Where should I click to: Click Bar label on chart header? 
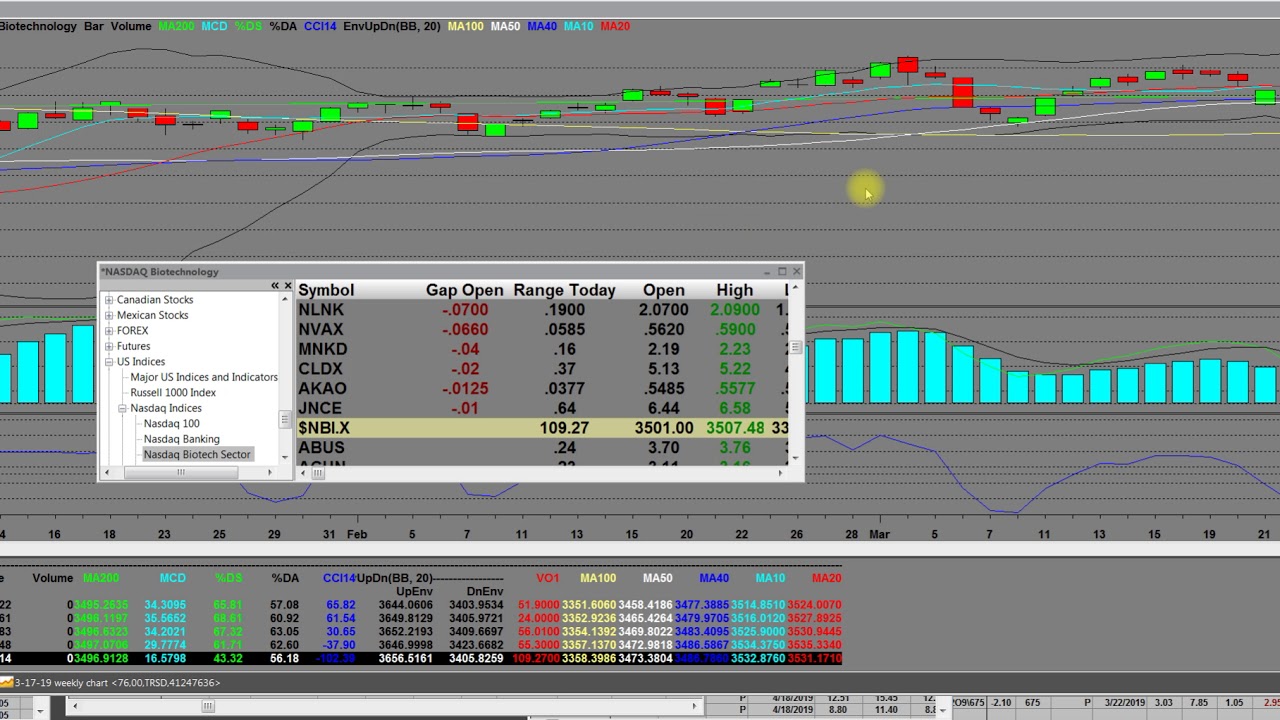click(93, 26)
